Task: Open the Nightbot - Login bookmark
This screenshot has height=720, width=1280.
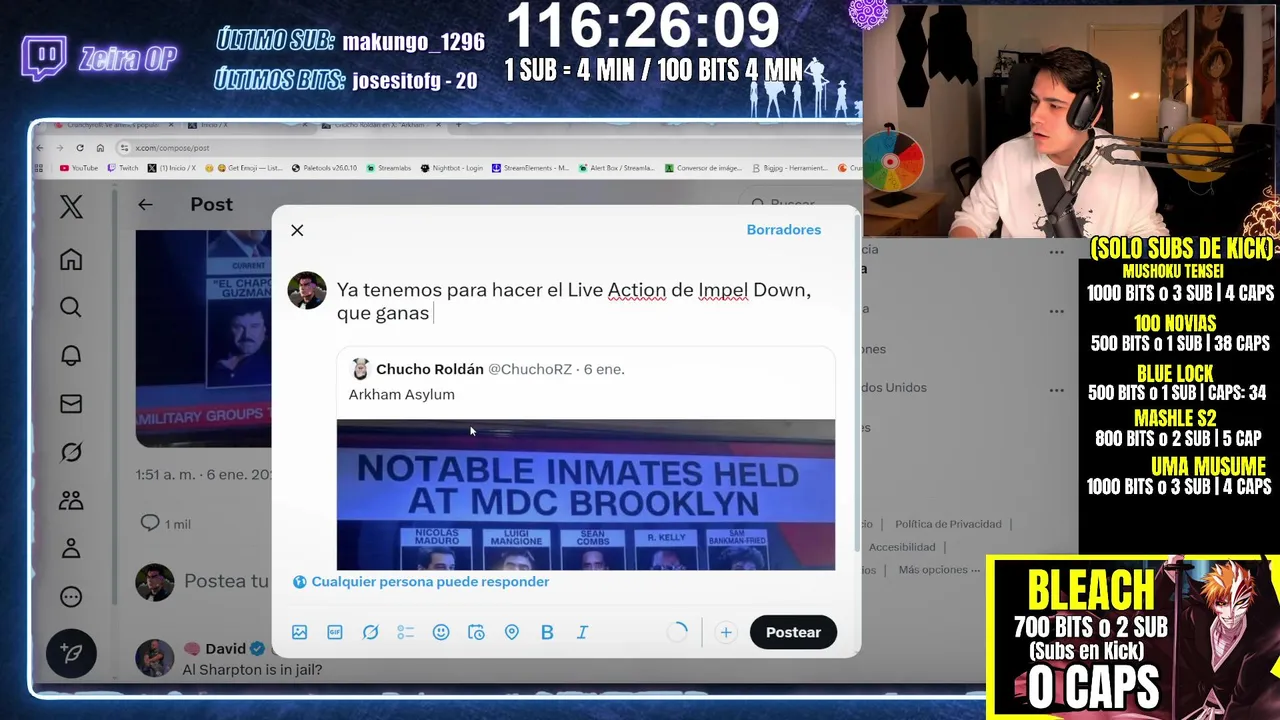Action: [452, 168]
